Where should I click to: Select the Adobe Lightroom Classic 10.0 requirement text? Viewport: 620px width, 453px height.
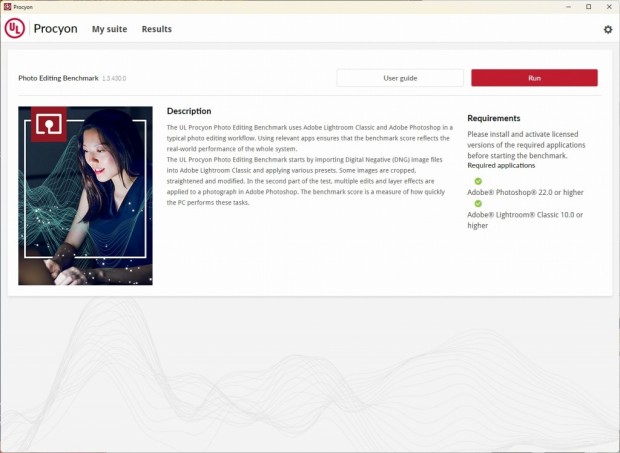click(525, 220)
